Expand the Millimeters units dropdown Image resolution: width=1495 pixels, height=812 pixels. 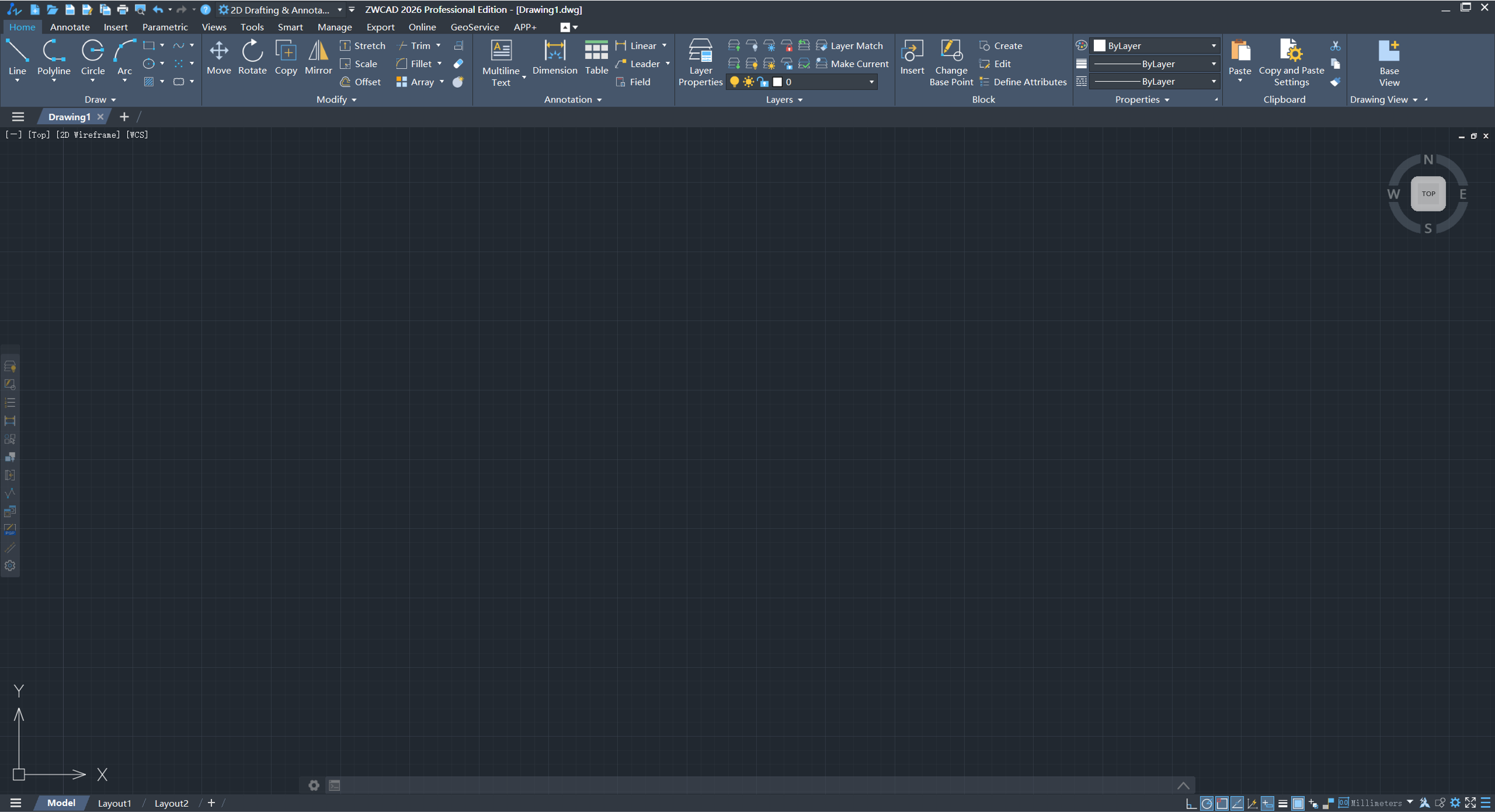coord(1410,803)
